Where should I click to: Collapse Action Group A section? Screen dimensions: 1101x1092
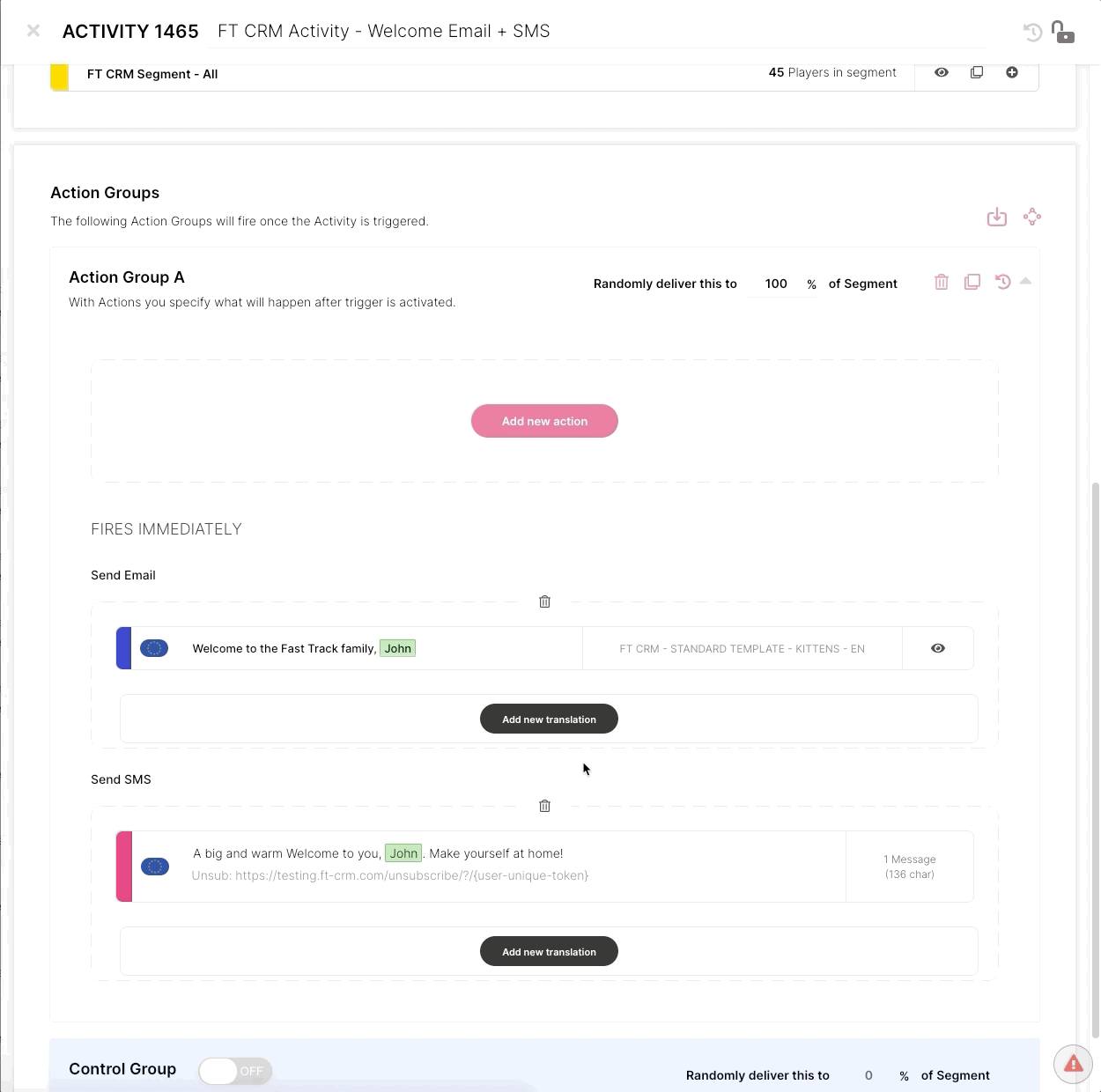point(1025,281)
